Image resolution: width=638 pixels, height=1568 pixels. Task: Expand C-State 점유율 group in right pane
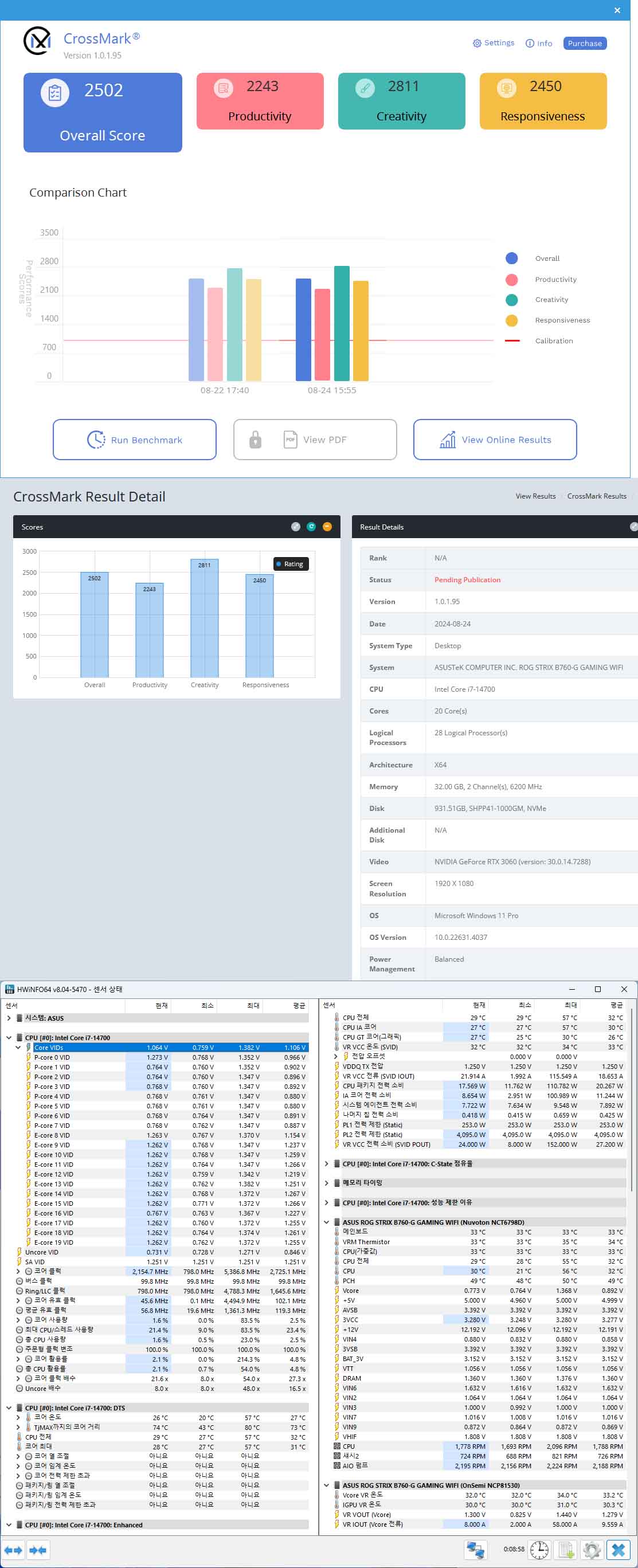pyautogui.click(x=326, y=1163)
